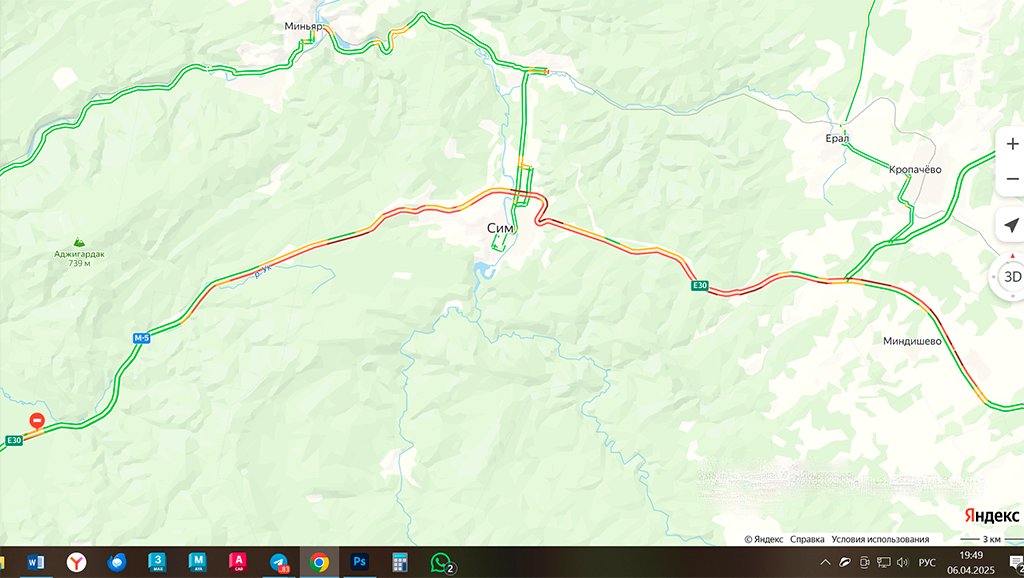Click the Сим town label
The width and height of the screenshot is (1024, 578).
(x=500, y=228)
